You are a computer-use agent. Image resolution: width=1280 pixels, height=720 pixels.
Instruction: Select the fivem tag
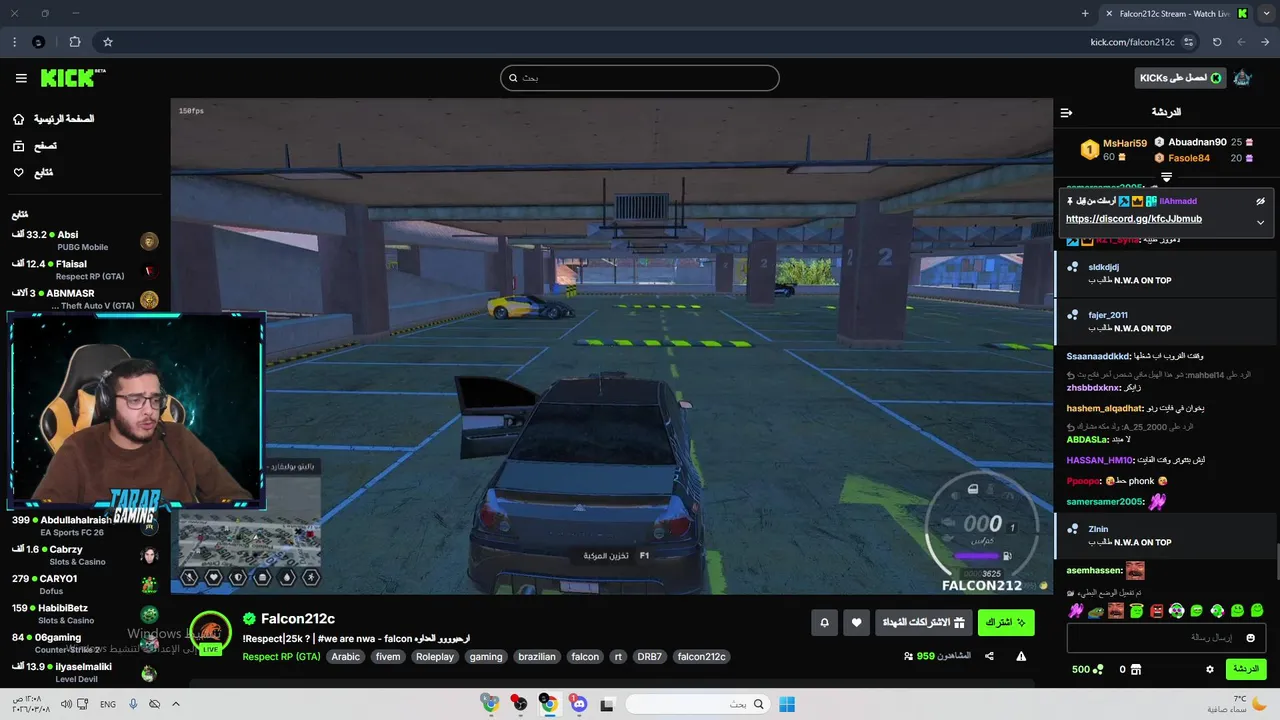pos(388,657)
